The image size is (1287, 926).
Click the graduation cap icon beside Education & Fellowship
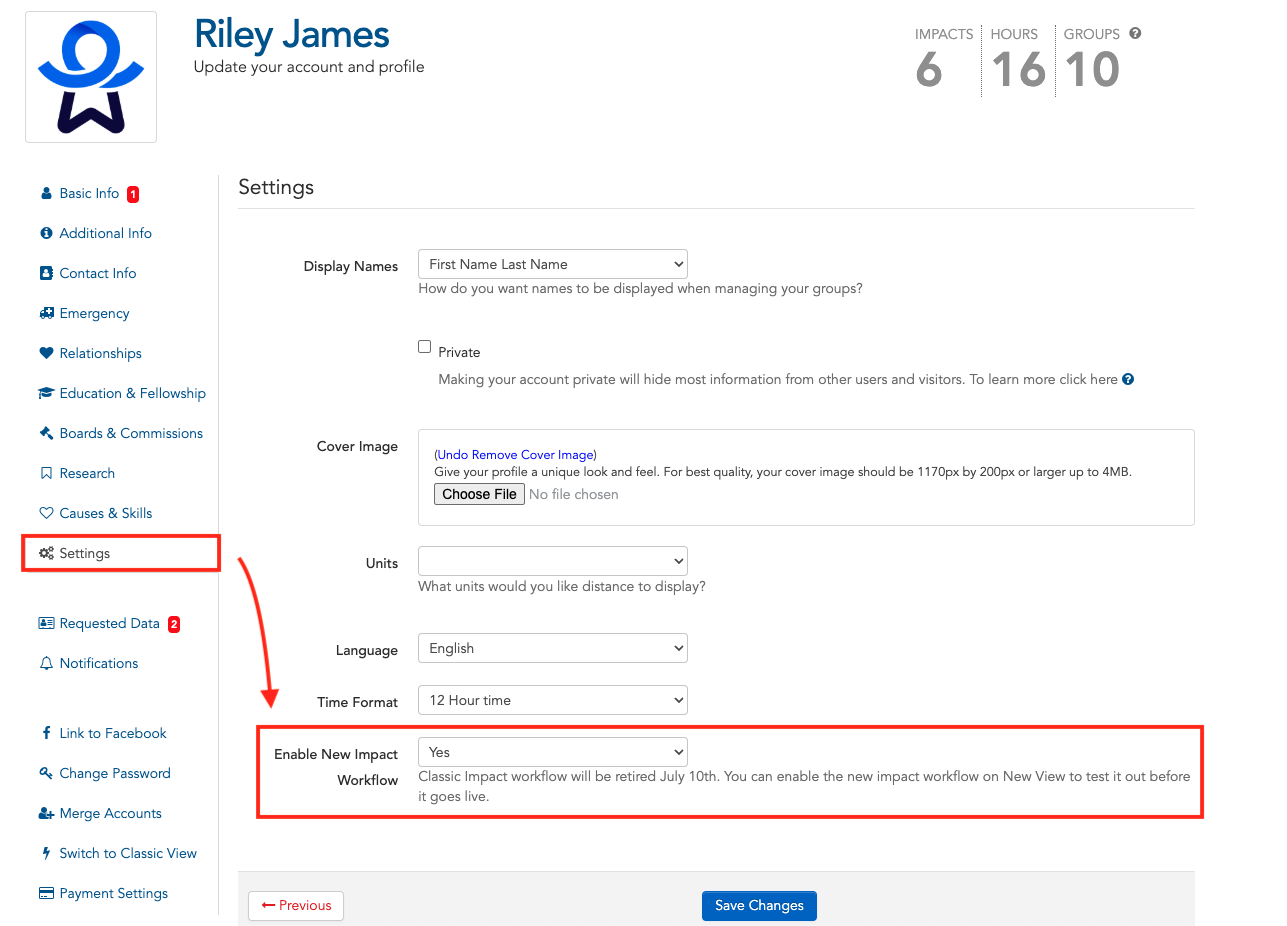point(46,393)
